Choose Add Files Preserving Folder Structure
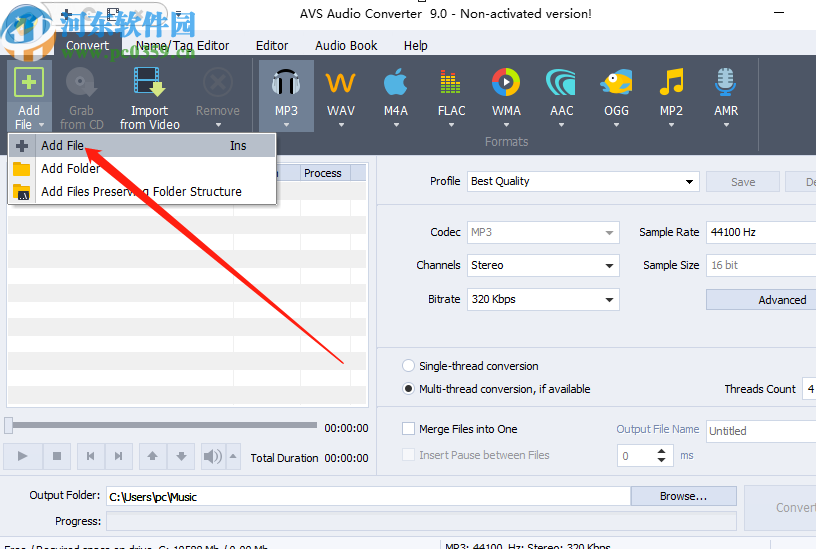The height and width of the screenshot is (549, 816). [142, 191]
